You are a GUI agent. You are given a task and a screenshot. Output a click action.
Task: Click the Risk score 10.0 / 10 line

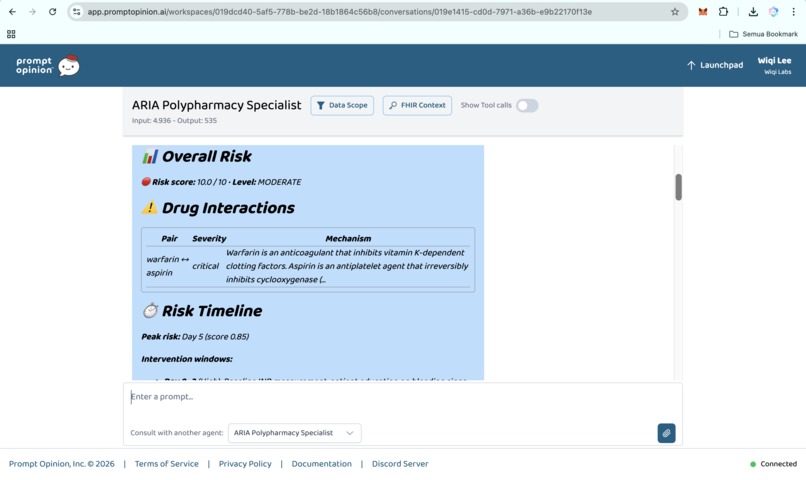(222, 182)
